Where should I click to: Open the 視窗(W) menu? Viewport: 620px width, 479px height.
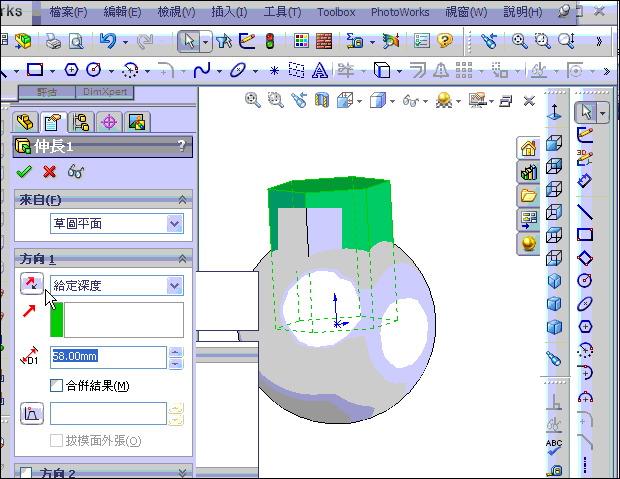pos(466,12)
